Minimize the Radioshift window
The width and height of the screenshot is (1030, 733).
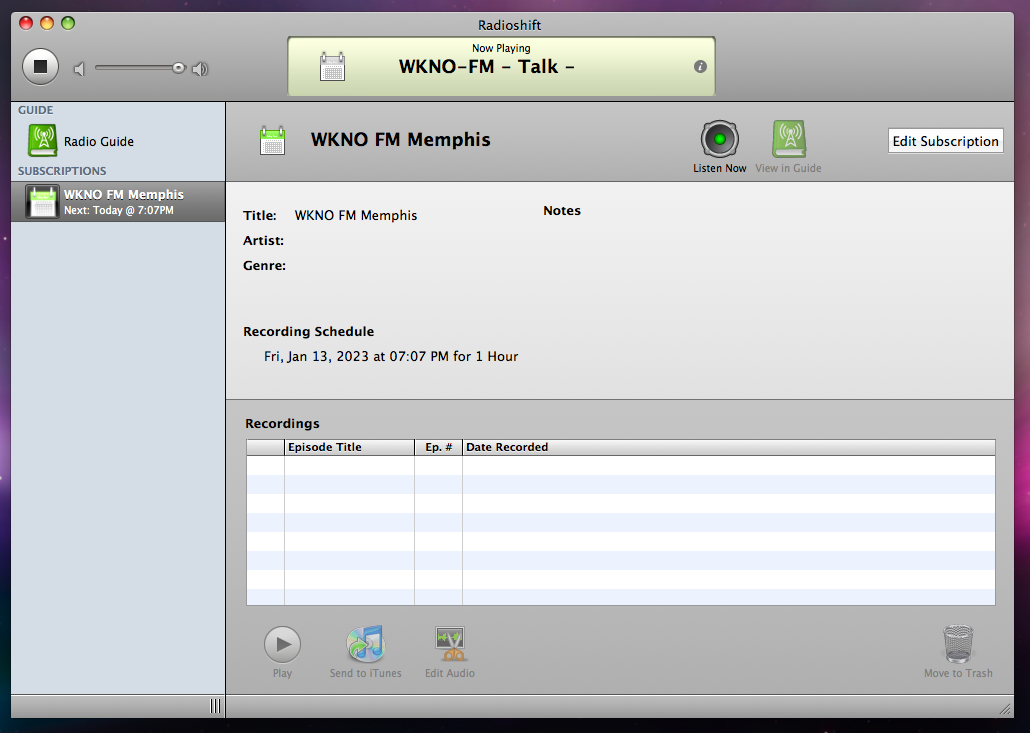coord(47,24)
